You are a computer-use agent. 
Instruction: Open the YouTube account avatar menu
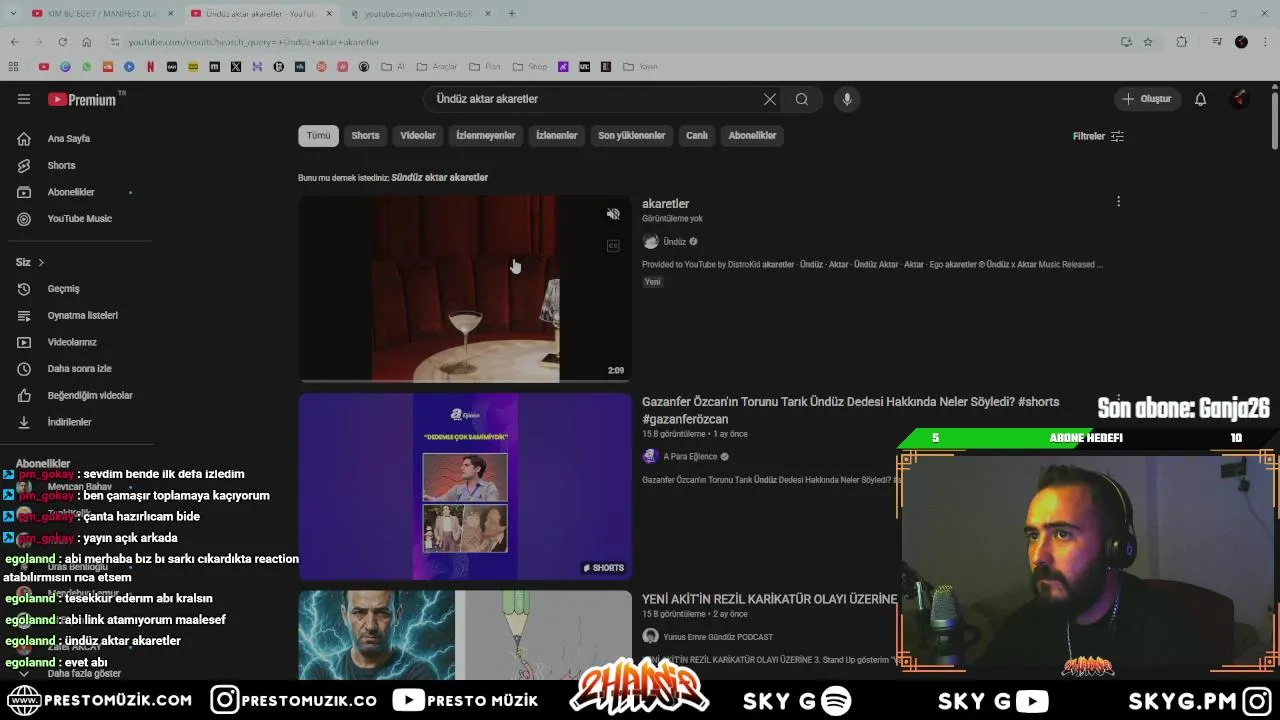click(1240, 99)
